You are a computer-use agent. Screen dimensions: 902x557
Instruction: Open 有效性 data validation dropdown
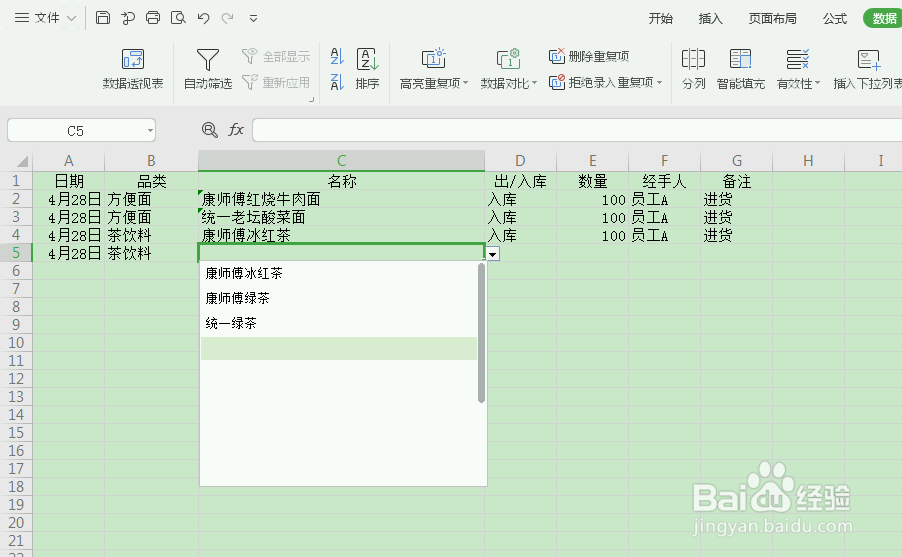click(798, 68)
